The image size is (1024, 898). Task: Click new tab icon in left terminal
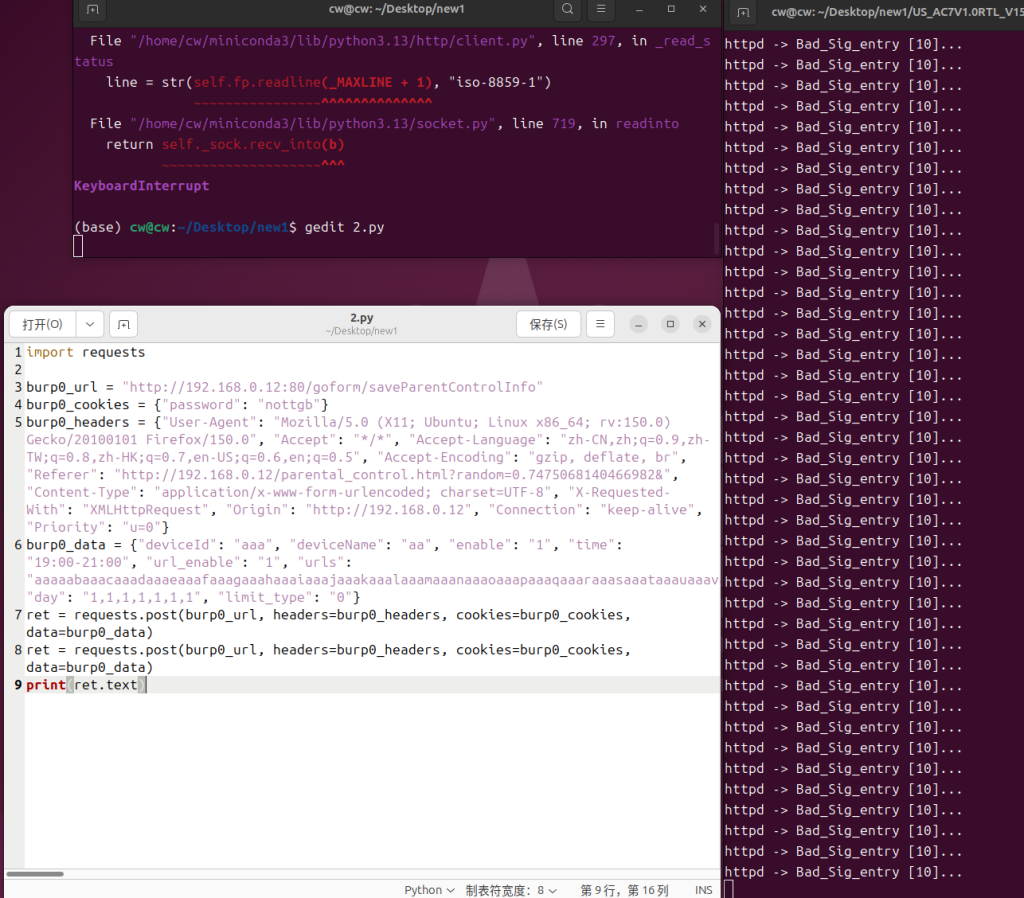tap(92, 10)
